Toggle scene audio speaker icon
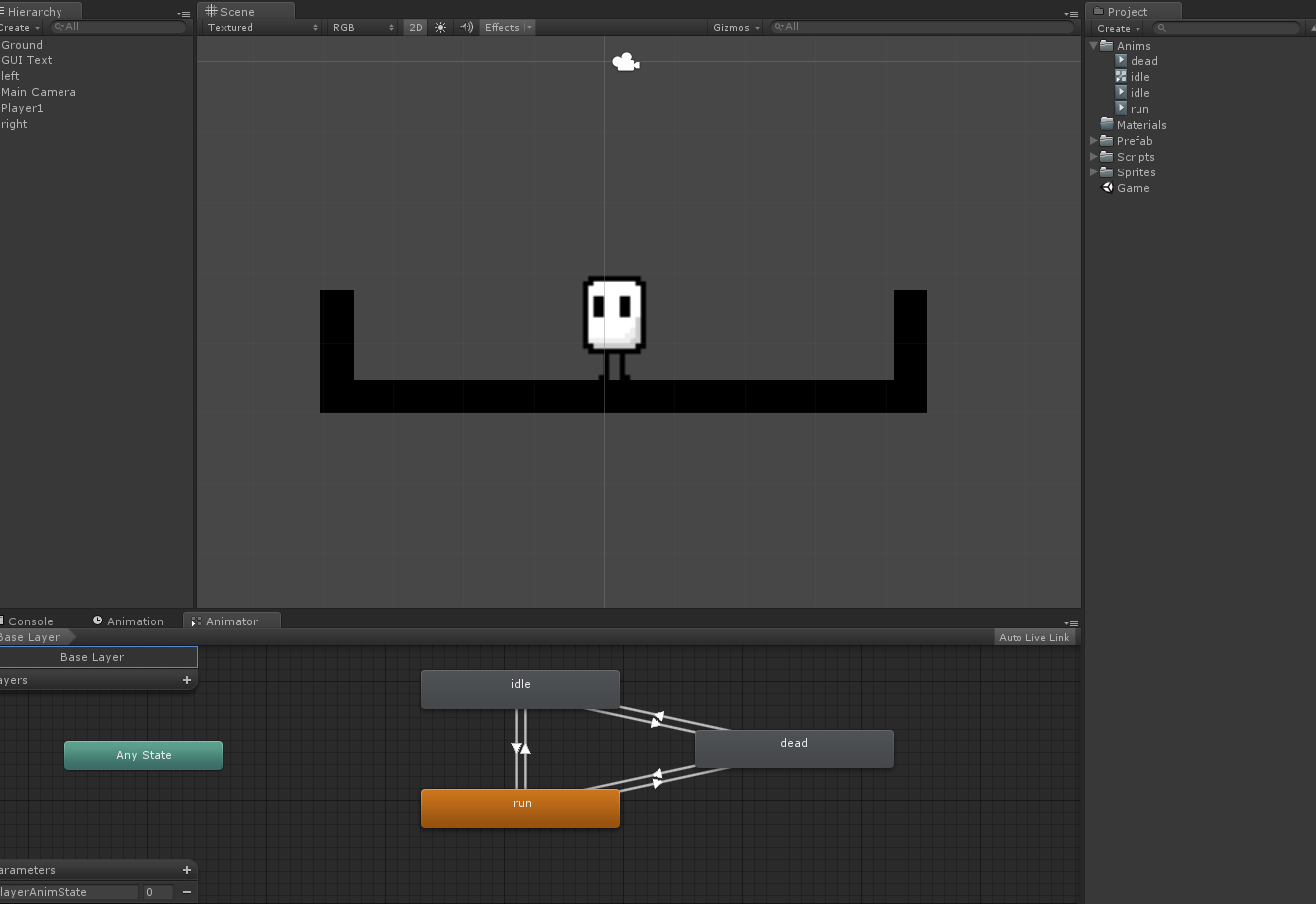 point(467,28)
